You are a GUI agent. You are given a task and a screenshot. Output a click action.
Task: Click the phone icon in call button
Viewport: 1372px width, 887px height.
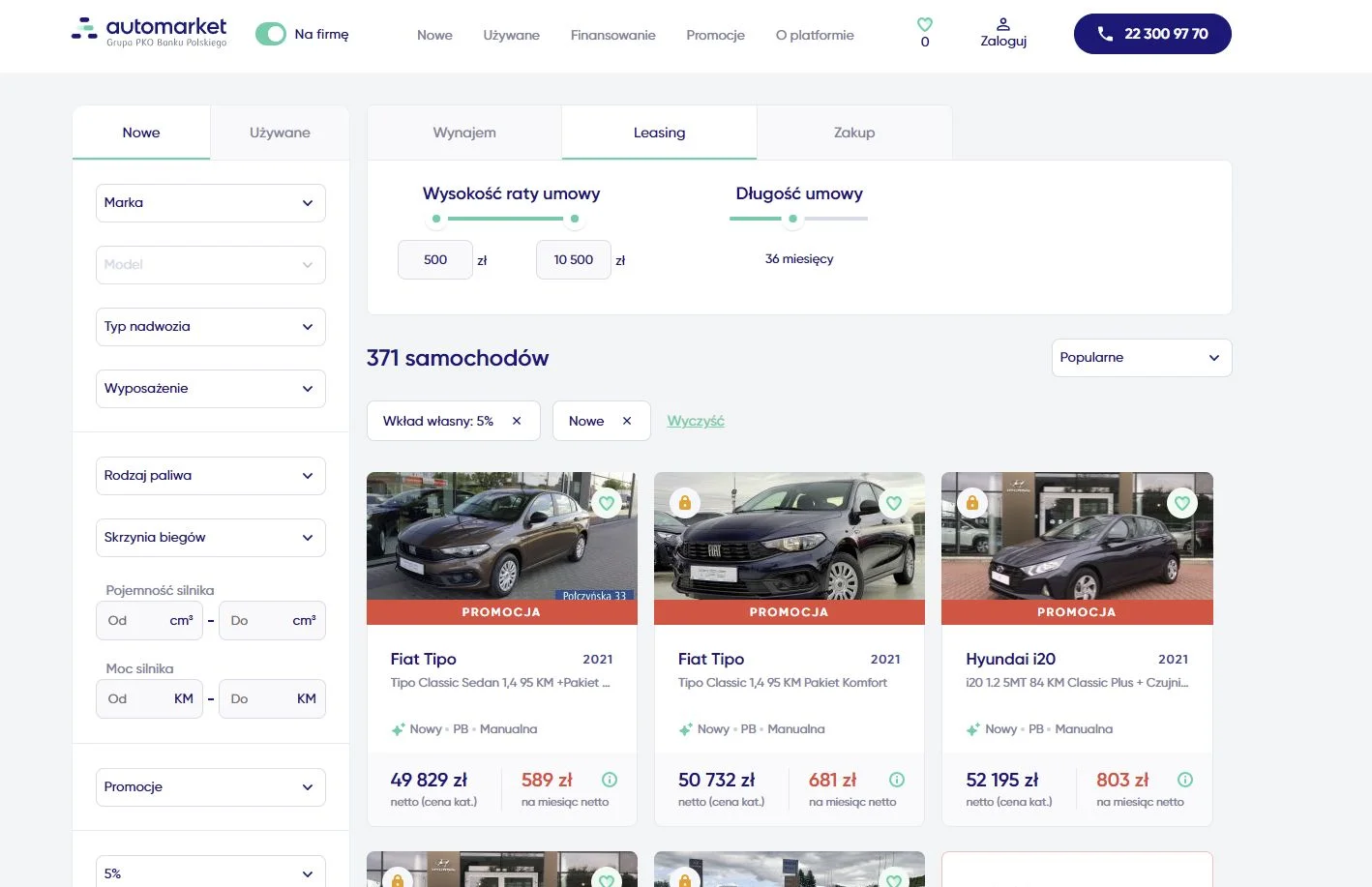coord(1105,34)
